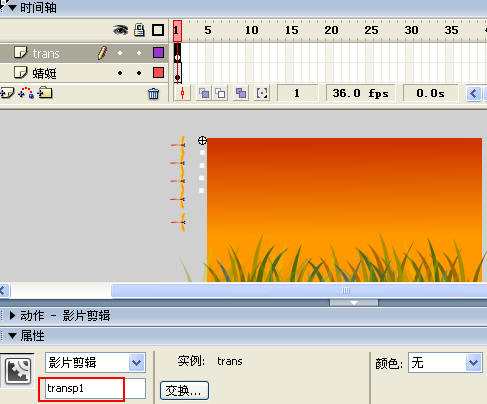The width and height of the screenshot is (487, 404).
Task: Toggle all layers visibility eye icon
Action: (x=120, y=30)
